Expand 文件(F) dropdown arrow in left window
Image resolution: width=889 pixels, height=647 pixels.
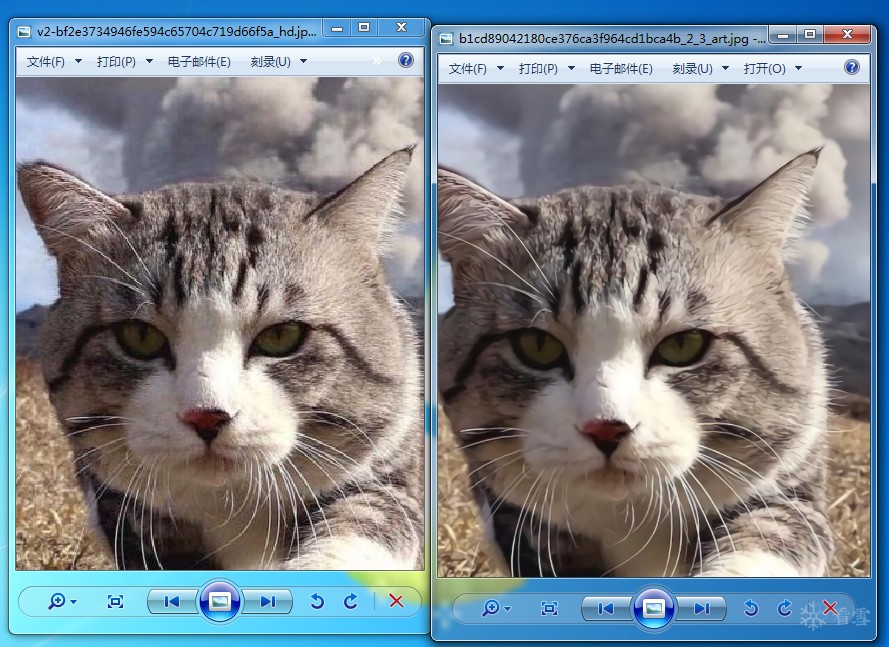(x=78, y=61)
